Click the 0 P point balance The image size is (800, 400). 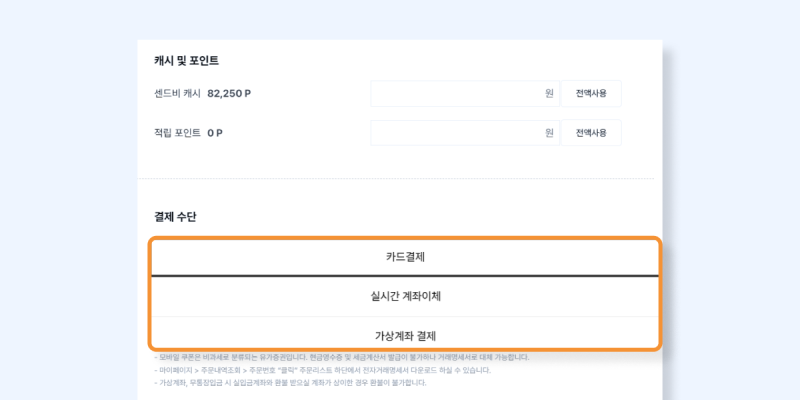pos(215,133)
